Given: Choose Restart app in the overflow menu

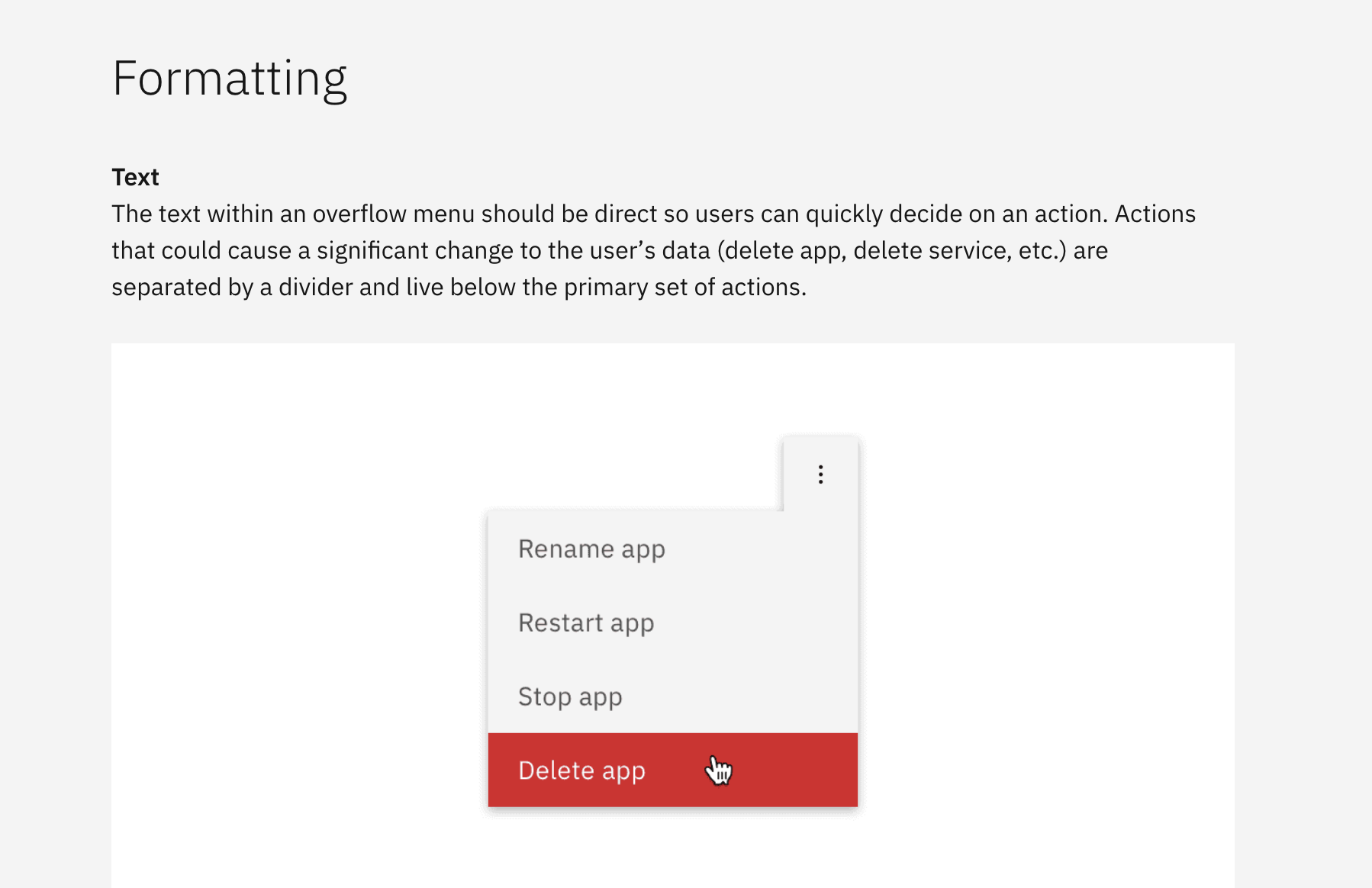Looking at the screenshot, I should 585,623.
